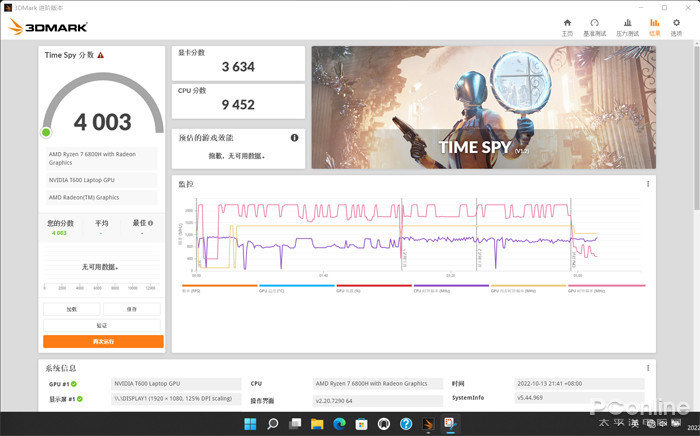This screenshot has width=700, height=436.
Task: Open the system info three-dot menu
Action: (648, 368)
